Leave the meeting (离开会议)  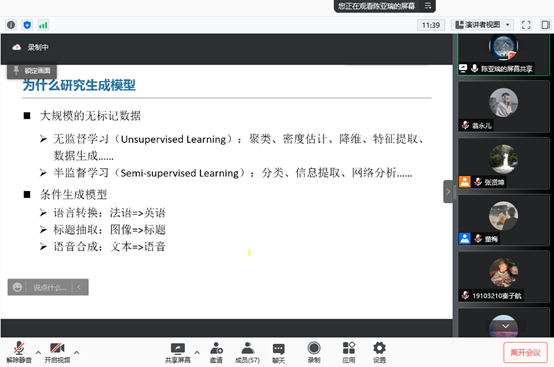click(525, 353)
